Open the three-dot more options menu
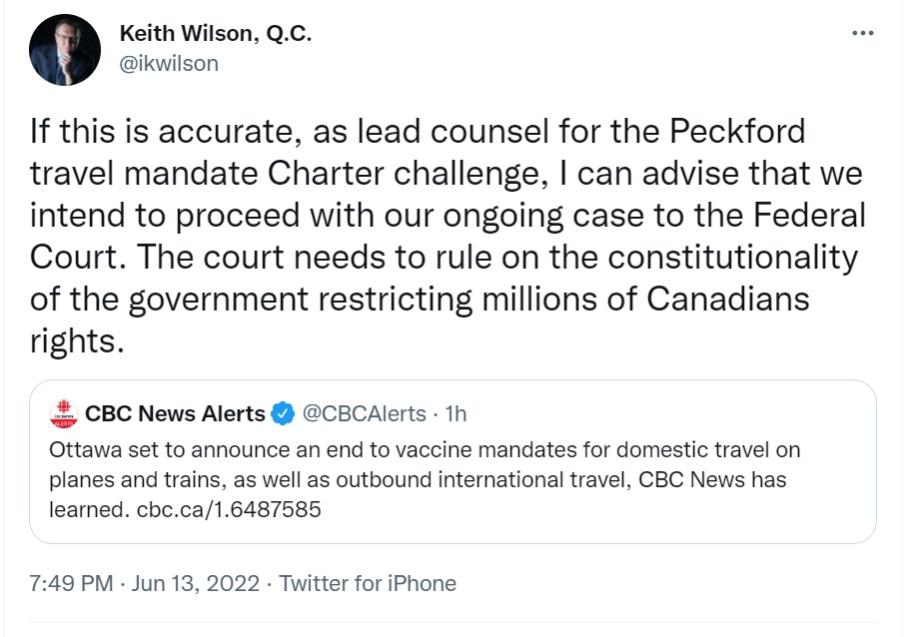 [861, 33]
